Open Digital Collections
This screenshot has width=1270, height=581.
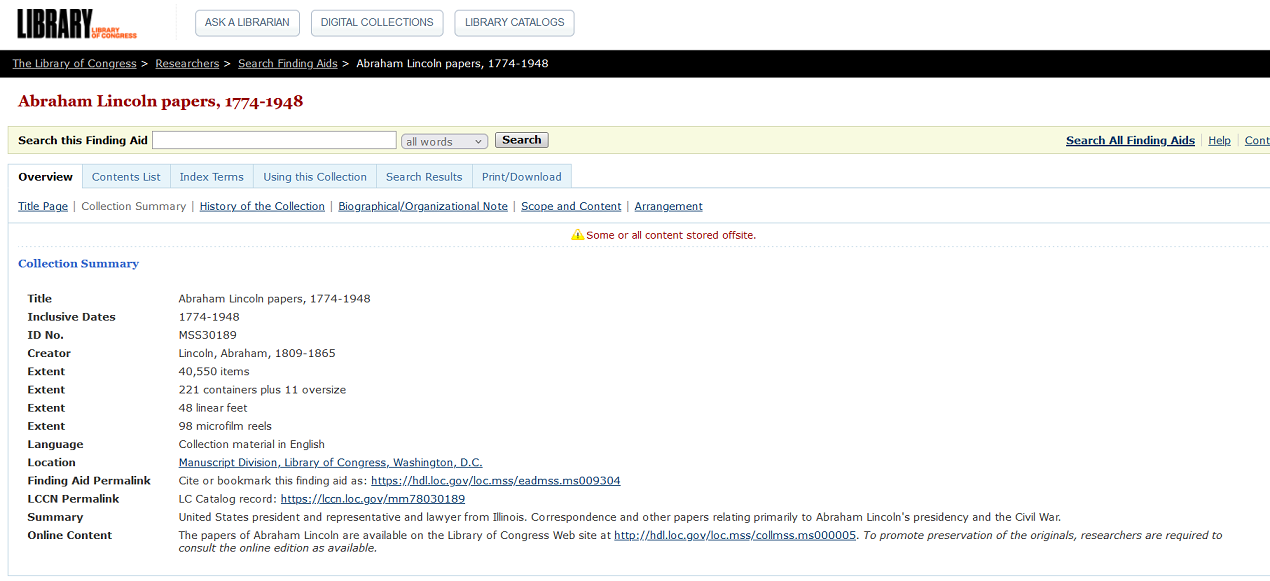click(377, 22)
